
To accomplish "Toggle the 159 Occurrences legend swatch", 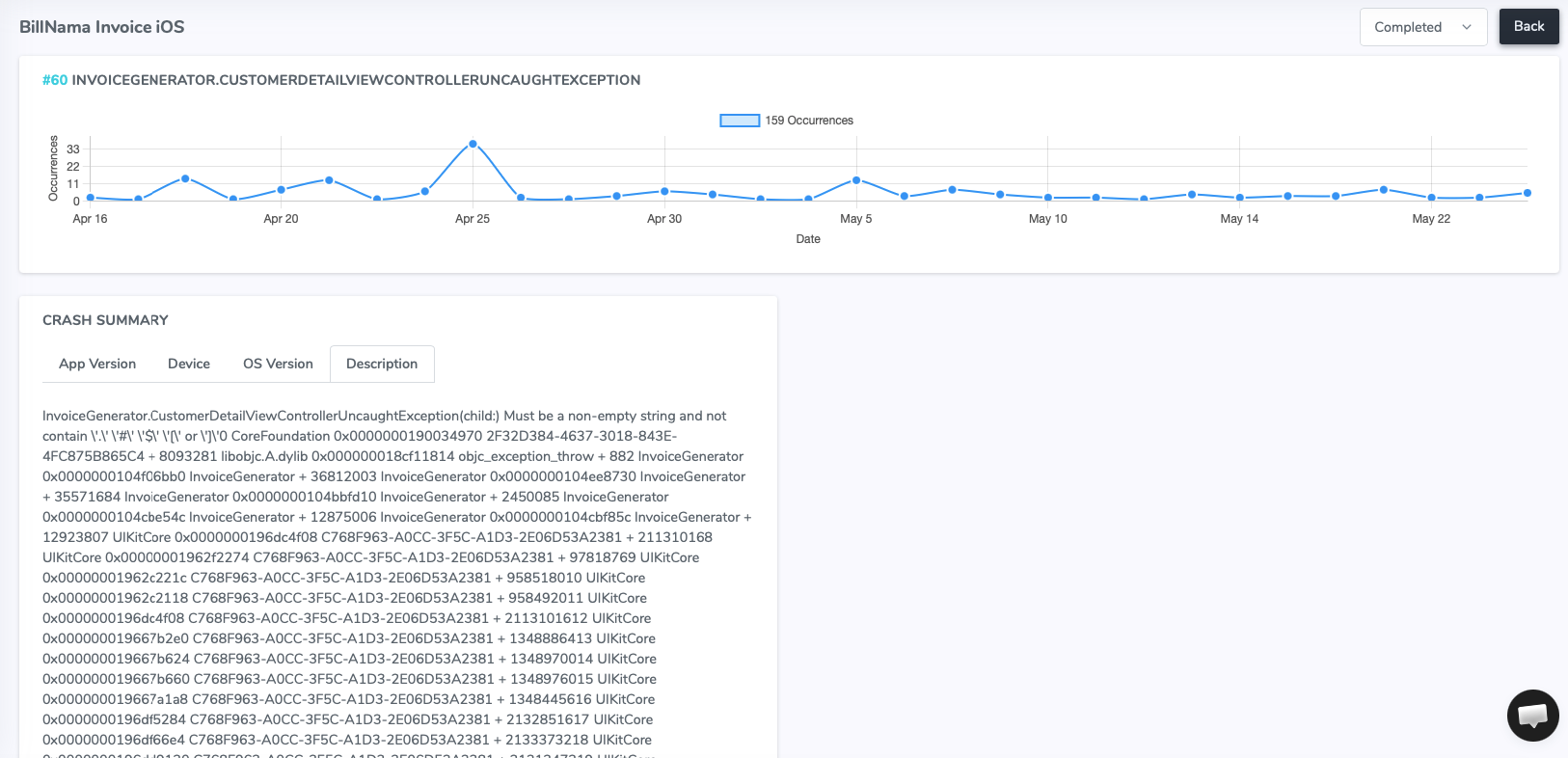I will (x=740, y=121).
